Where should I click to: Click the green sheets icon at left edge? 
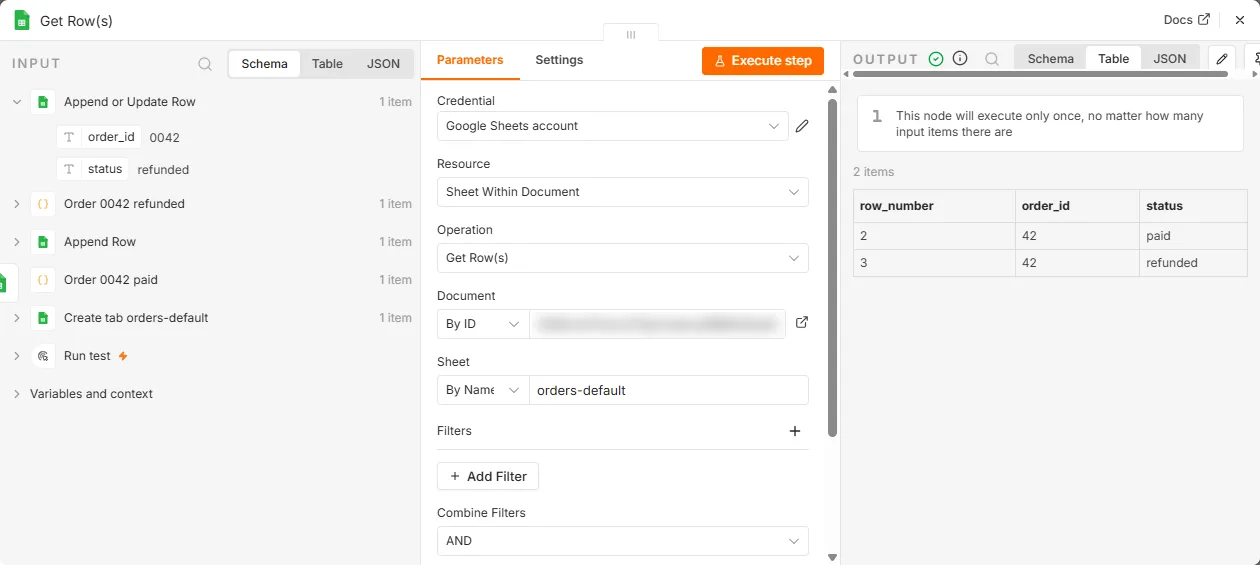(x=5, y=283)
